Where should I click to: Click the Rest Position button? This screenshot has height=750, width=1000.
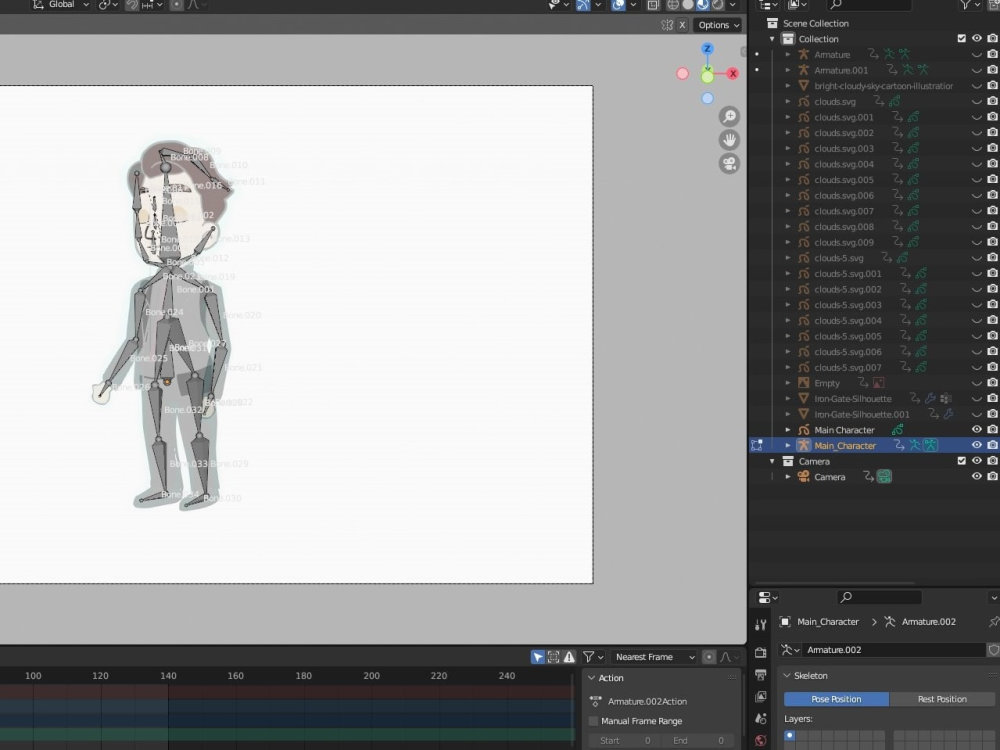942,699
